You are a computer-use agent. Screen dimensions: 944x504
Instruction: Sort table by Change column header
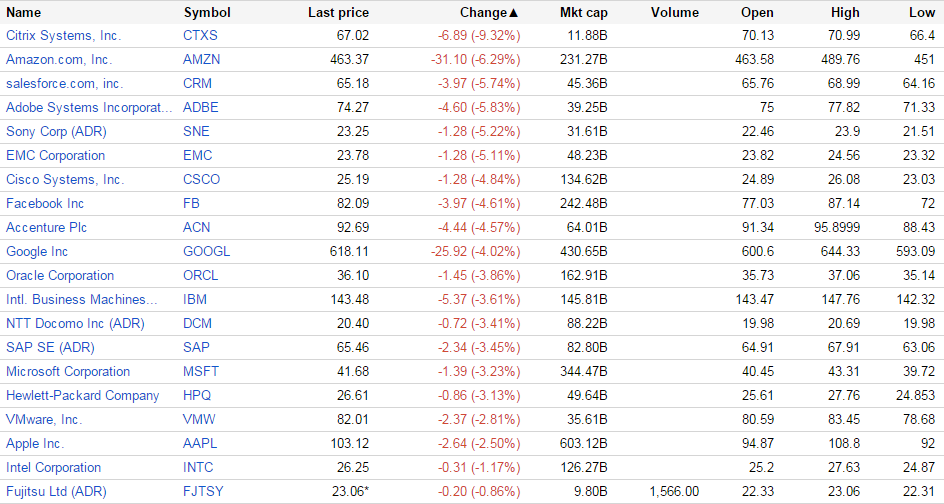pyautogui.click(x=489, y=13)
